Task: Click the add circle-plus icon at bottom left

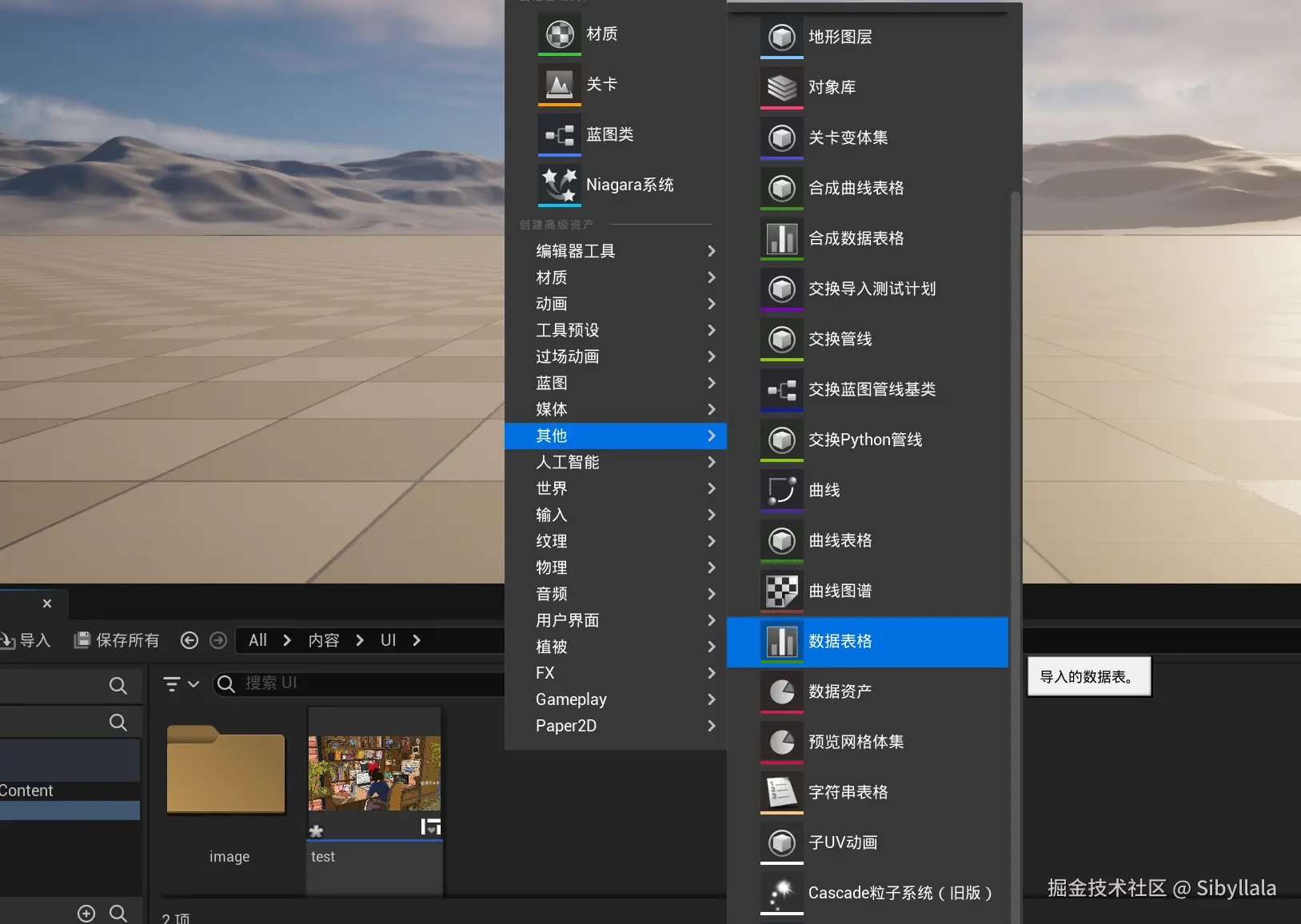Action: click(x=86, y=913)
